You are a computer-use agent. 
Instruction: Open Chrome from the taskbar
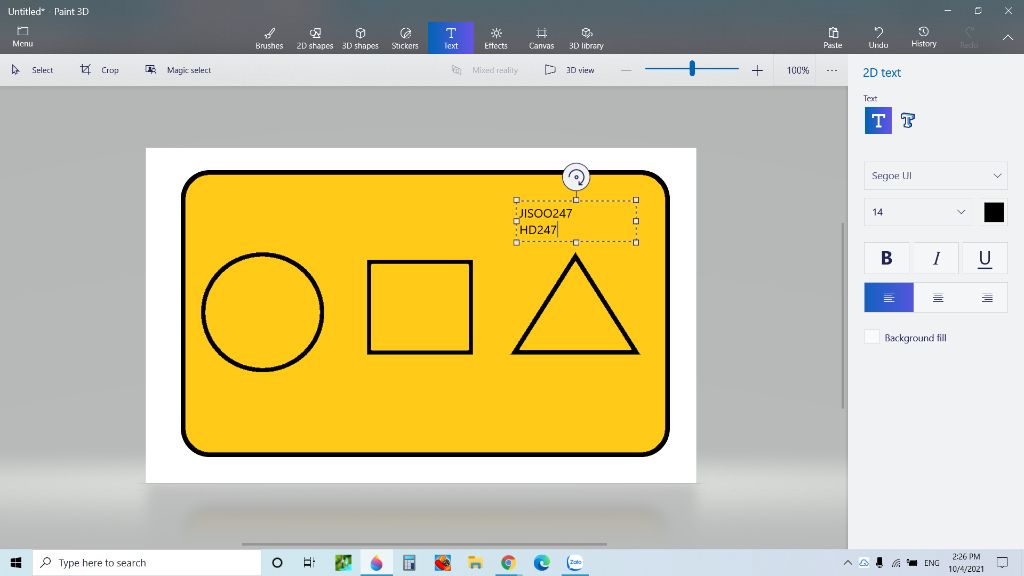click(x=508, y=562)
